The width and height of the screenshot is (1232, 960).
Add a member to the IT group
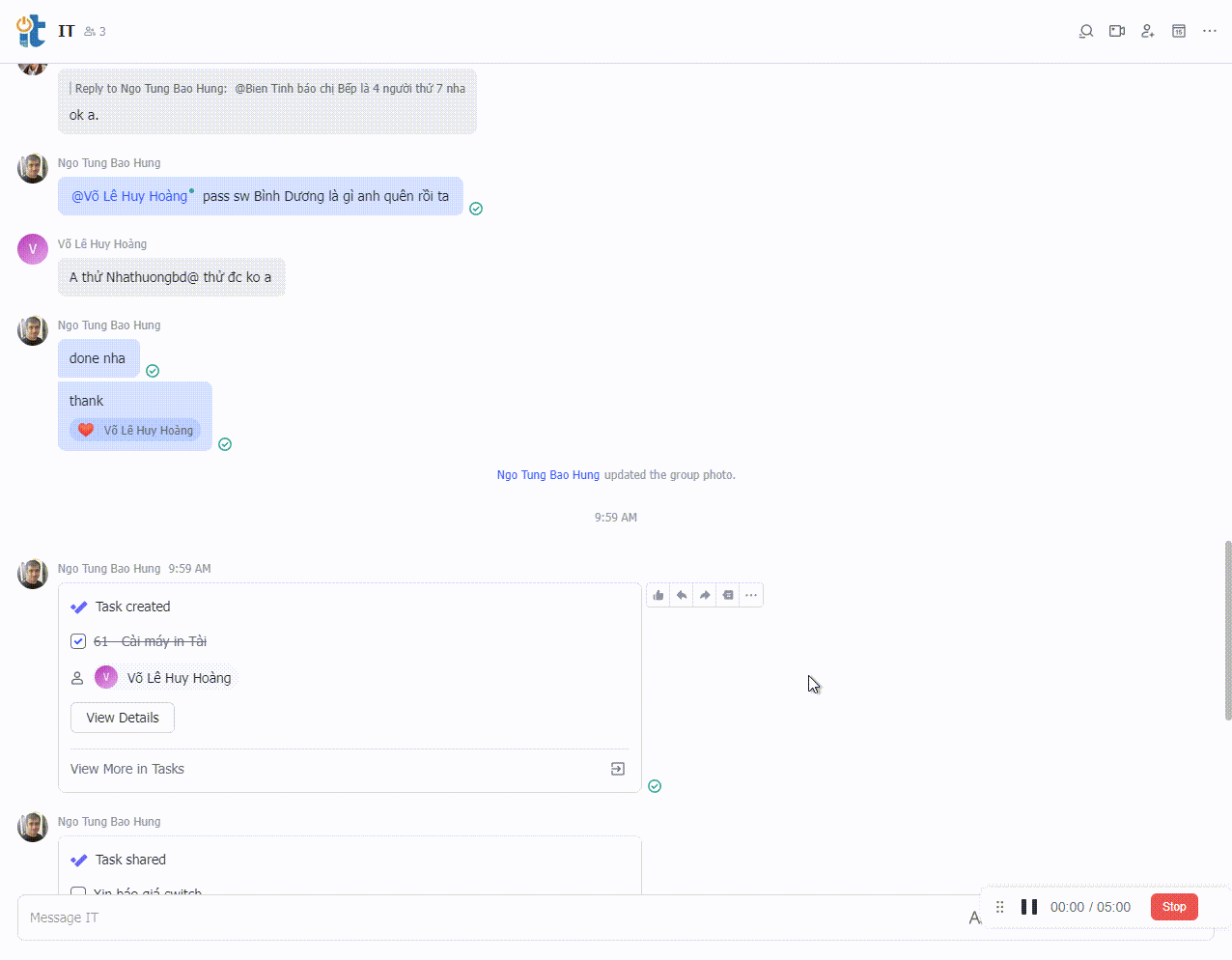[x=1148, y=31]
